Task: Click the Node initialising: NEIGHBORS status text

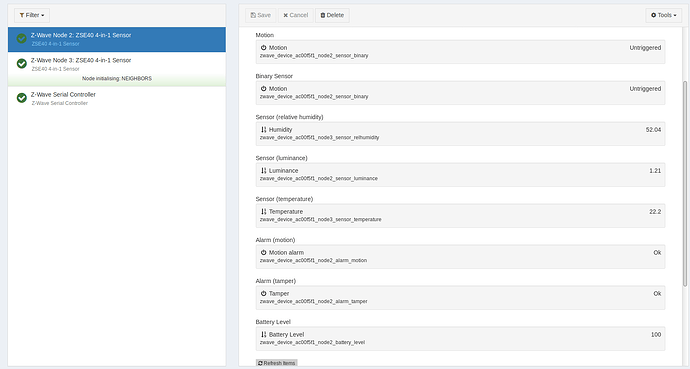Action: (x=117, y=78)
